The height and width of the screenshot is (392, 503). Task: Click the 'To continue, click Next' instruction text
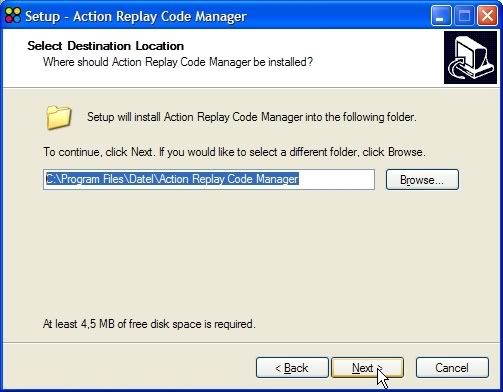(234, 152)
